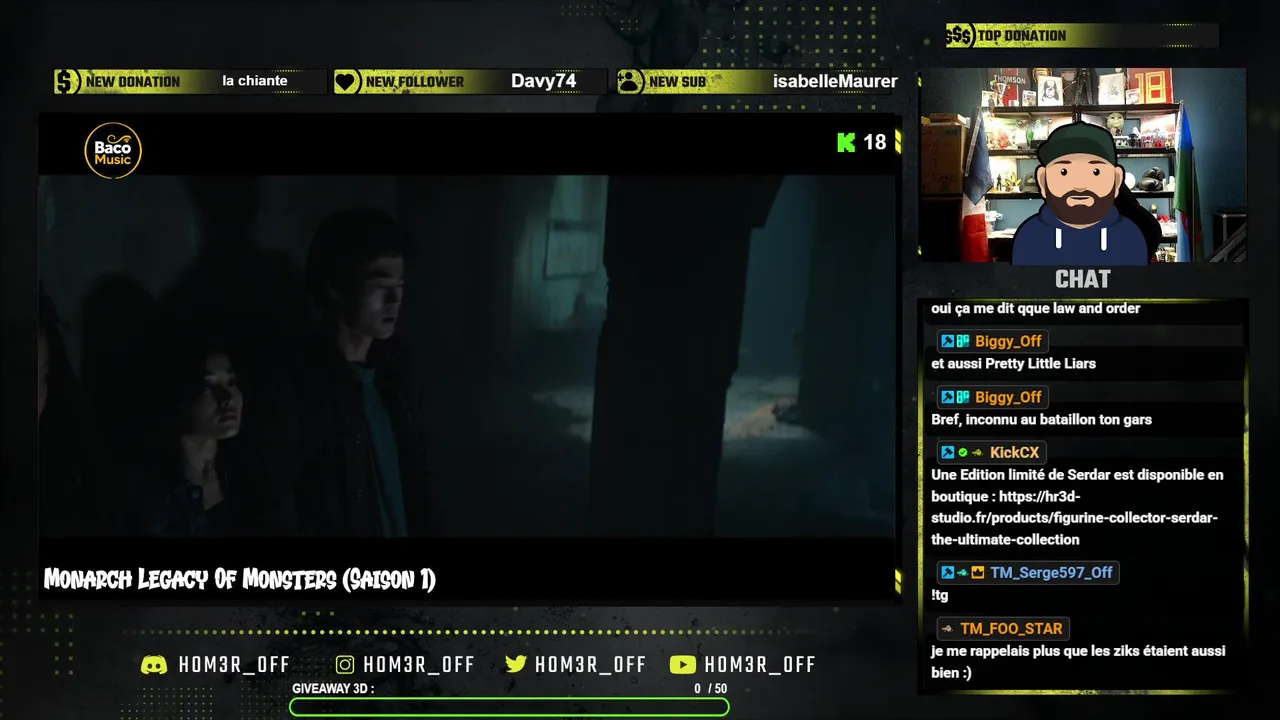Open the YouTube icon in the social bar
The height and width of the screenshot is (720, 1280).
coord(683,665)
